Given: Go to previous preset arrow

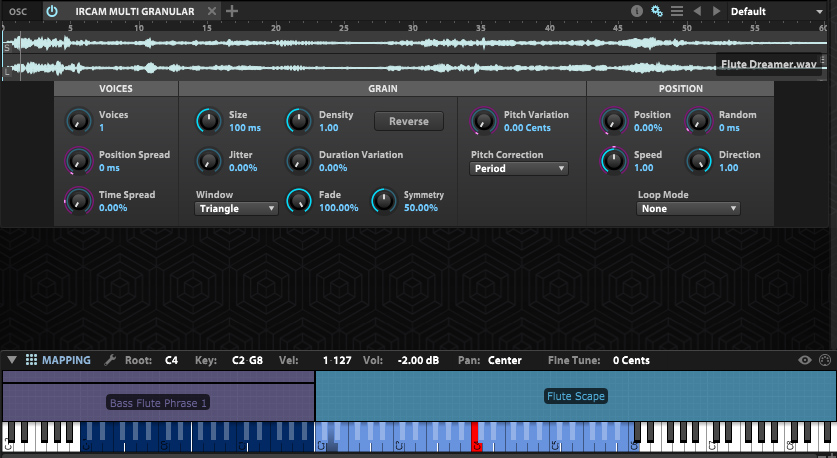Looking at the screenshot, I should (697, 11).
